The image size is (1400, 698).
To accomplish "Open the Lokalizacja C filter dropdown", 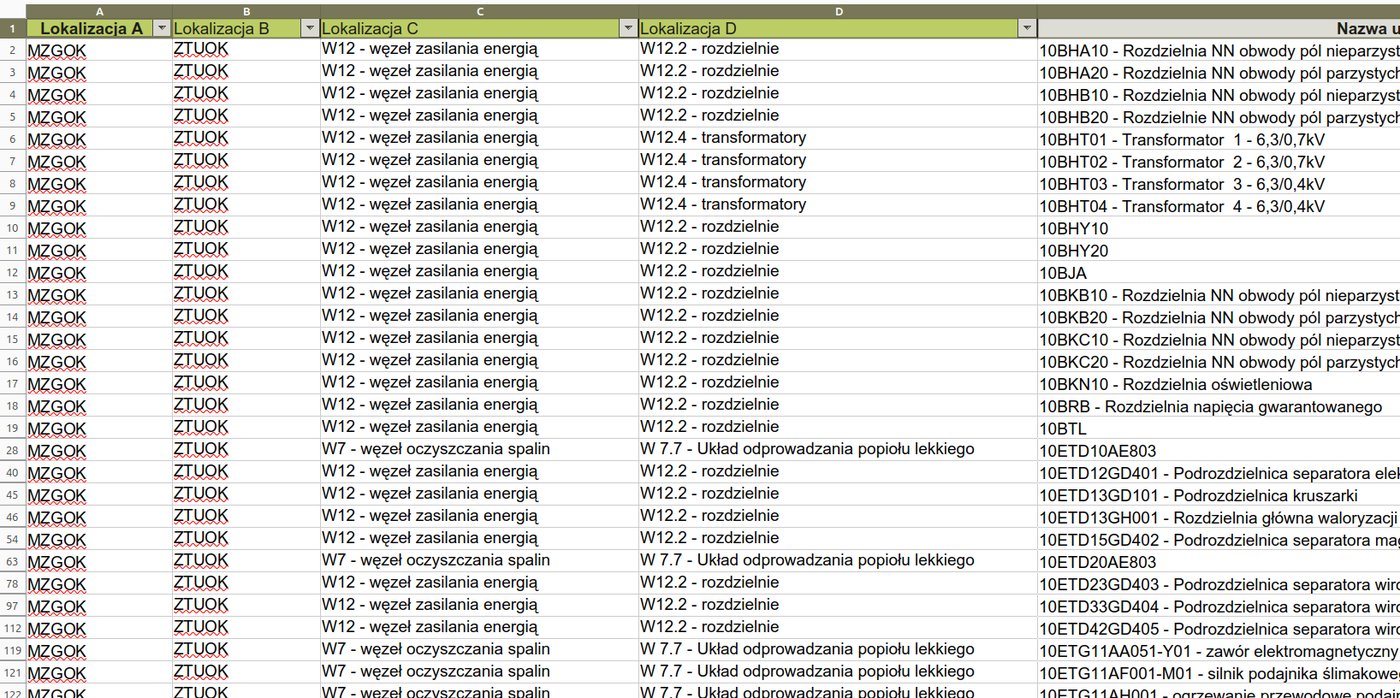I will [x=628, y=28].
